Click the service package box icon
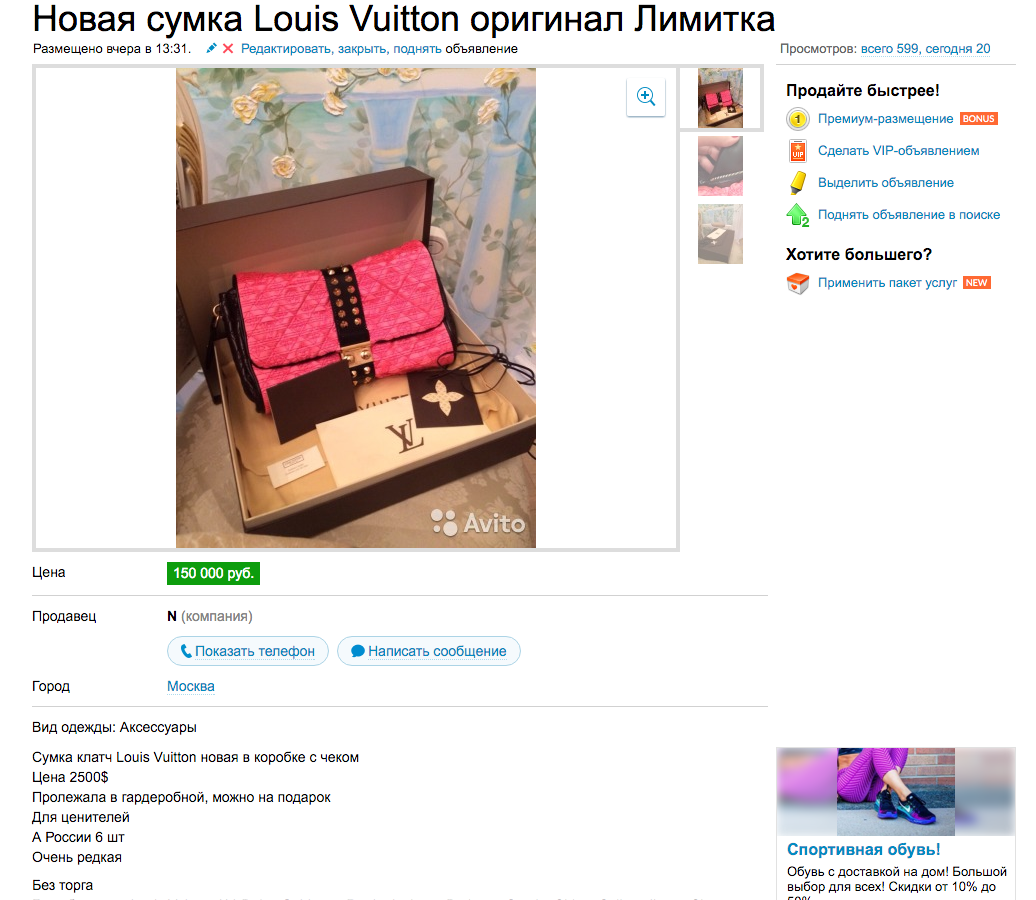This screenshot has width=1036, height=900. coord(797,283)
